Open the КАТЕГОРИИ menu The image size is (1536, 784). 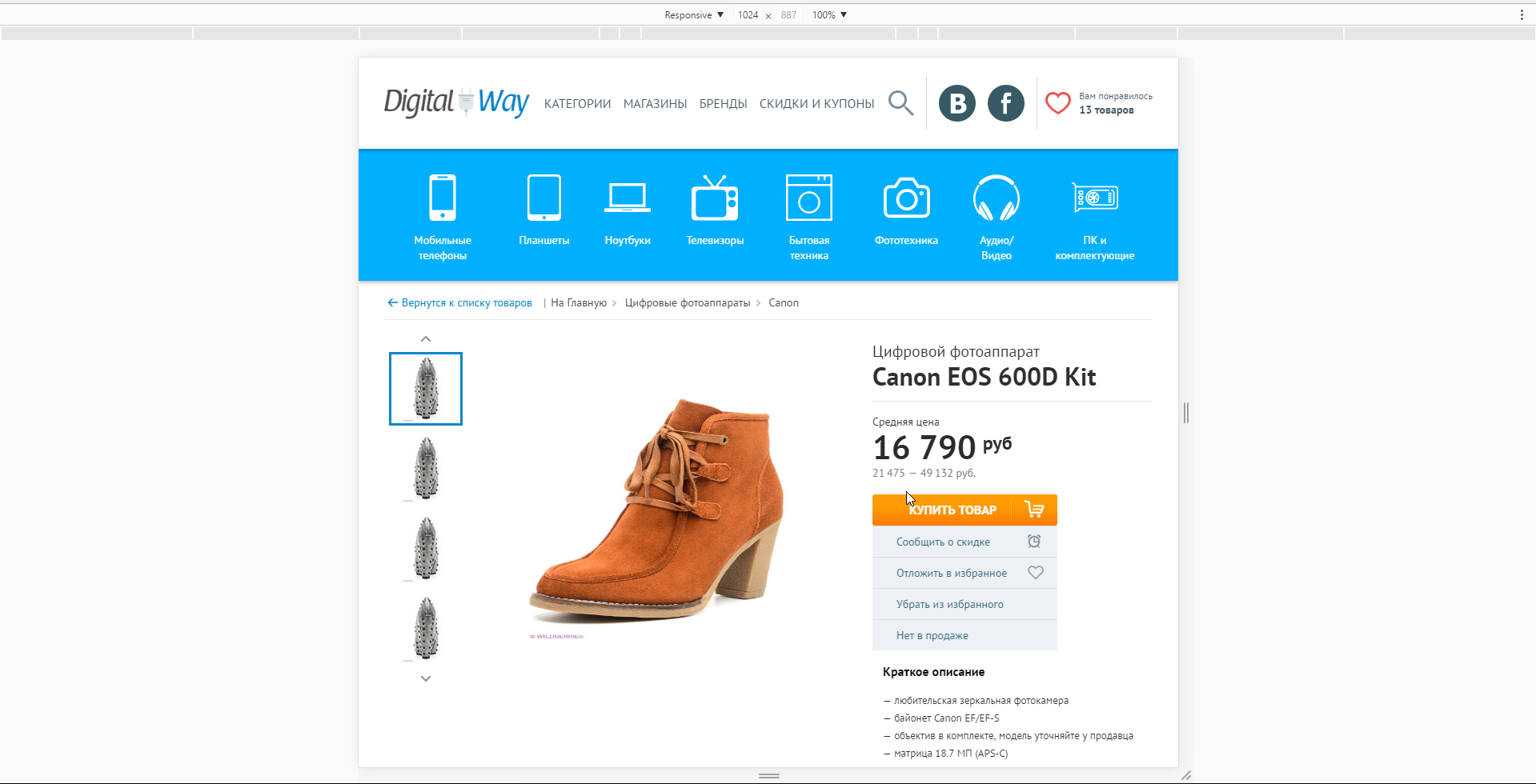pos(577,104)
